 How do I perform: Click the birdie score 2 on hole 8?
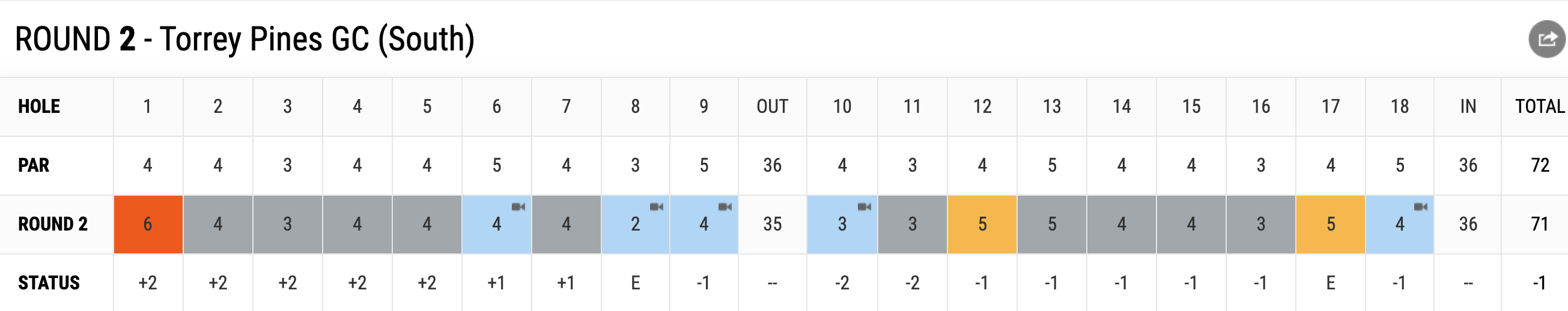pyautogui.click(x=636, y=224)
